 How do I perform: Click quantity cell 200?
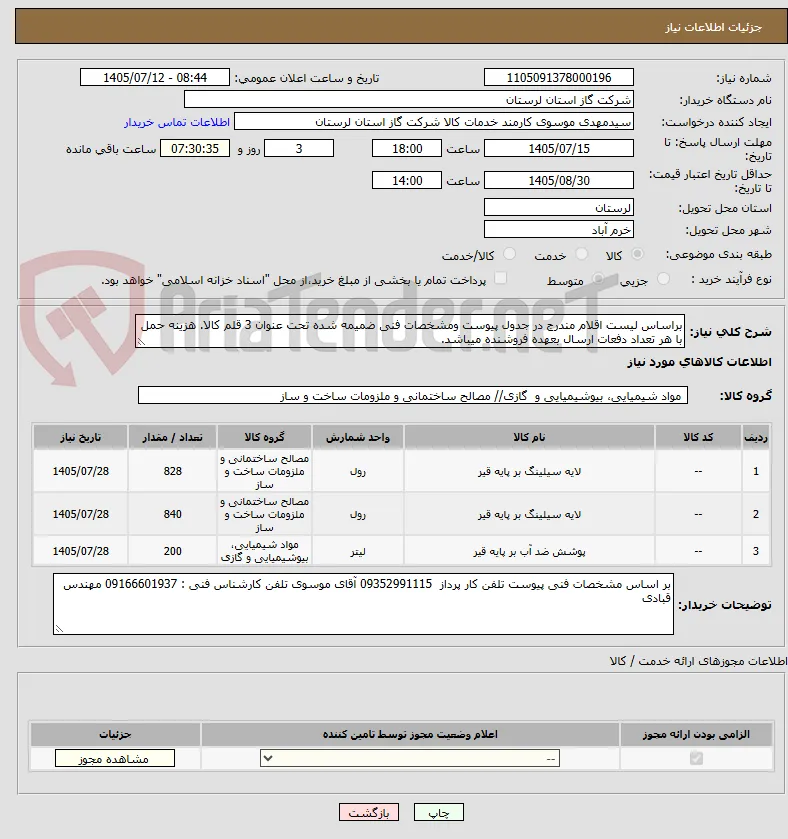tap(172, 551)
